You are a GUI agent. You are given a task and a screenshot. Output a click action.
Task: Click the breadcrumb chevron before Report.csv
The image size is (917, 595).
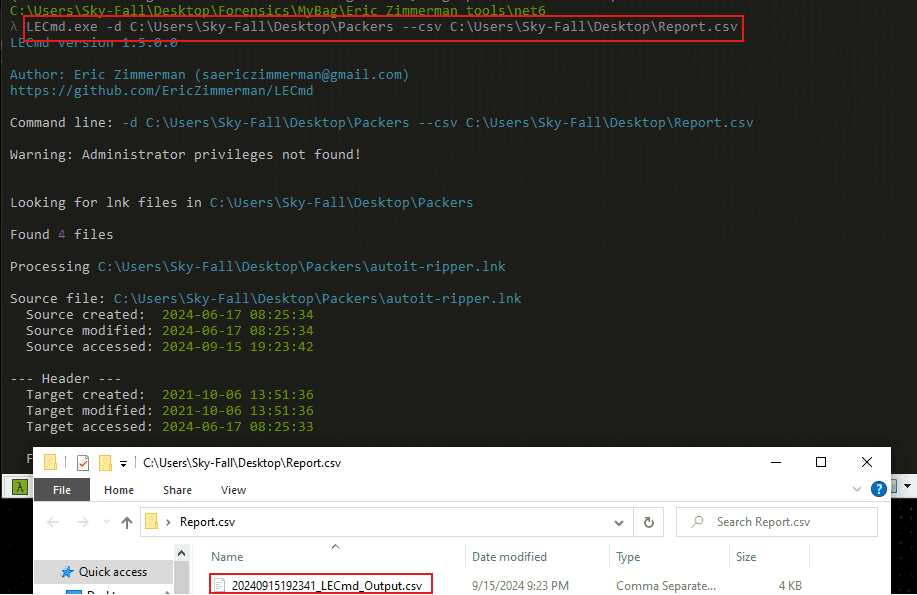tap(168, 522)
